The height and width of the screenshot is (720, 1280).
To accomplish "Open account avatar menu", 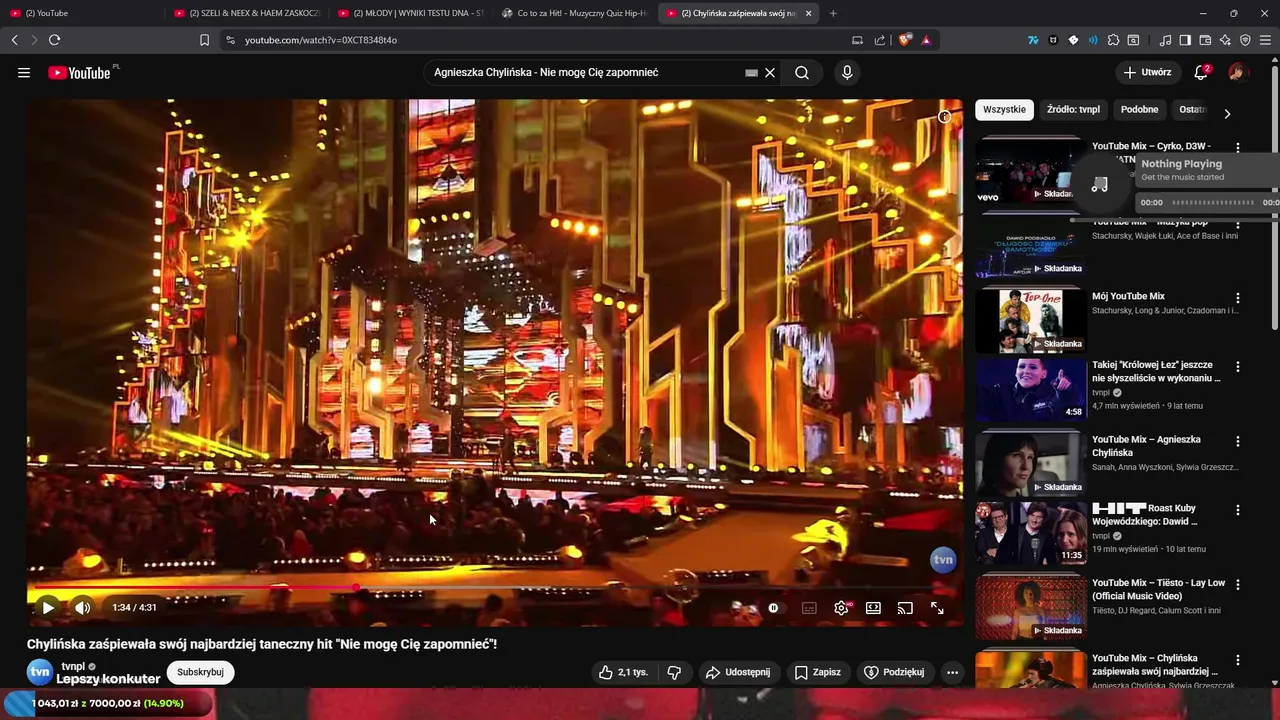I will coord(1238,72).
